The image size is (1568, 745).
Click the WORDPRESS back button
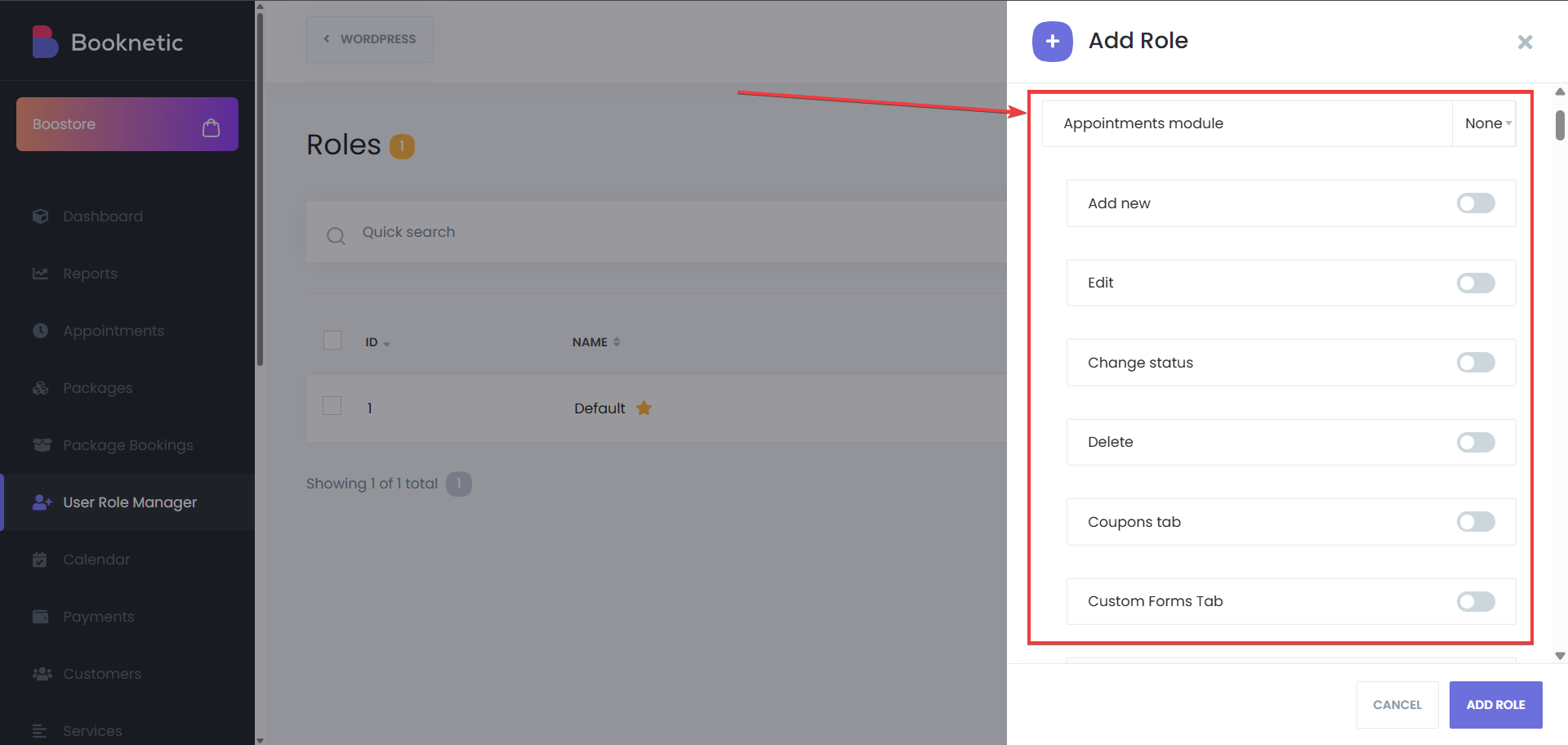tap(369, 39)
